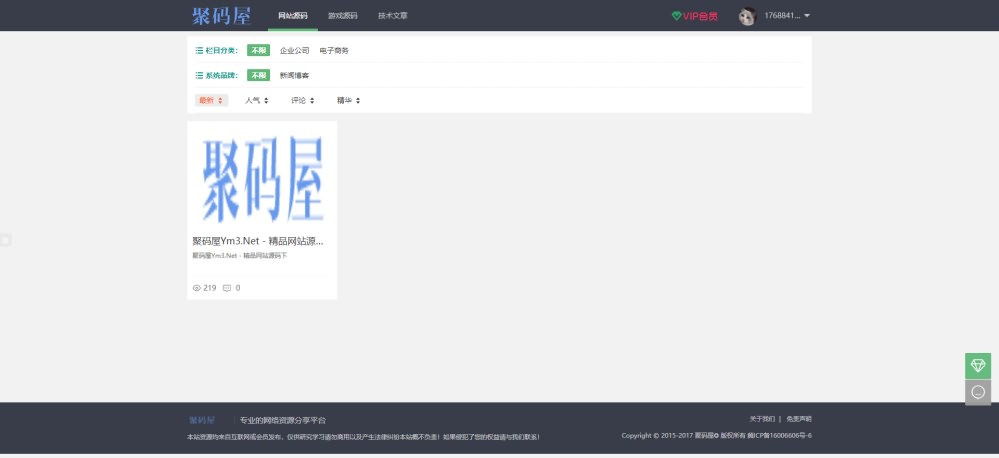
Task: Click the green diamond floating button
Action: 977,366
